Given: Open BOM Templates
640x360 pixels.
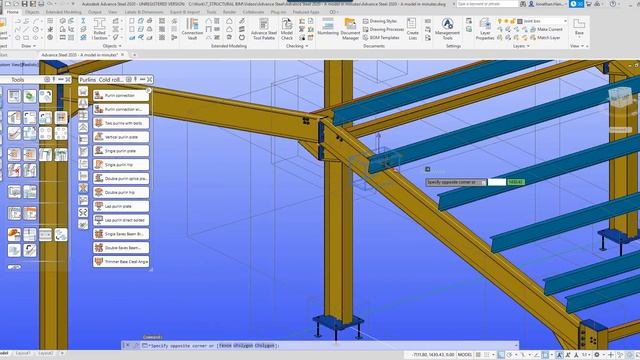Looking at the screenshot, I should [381, 37].
